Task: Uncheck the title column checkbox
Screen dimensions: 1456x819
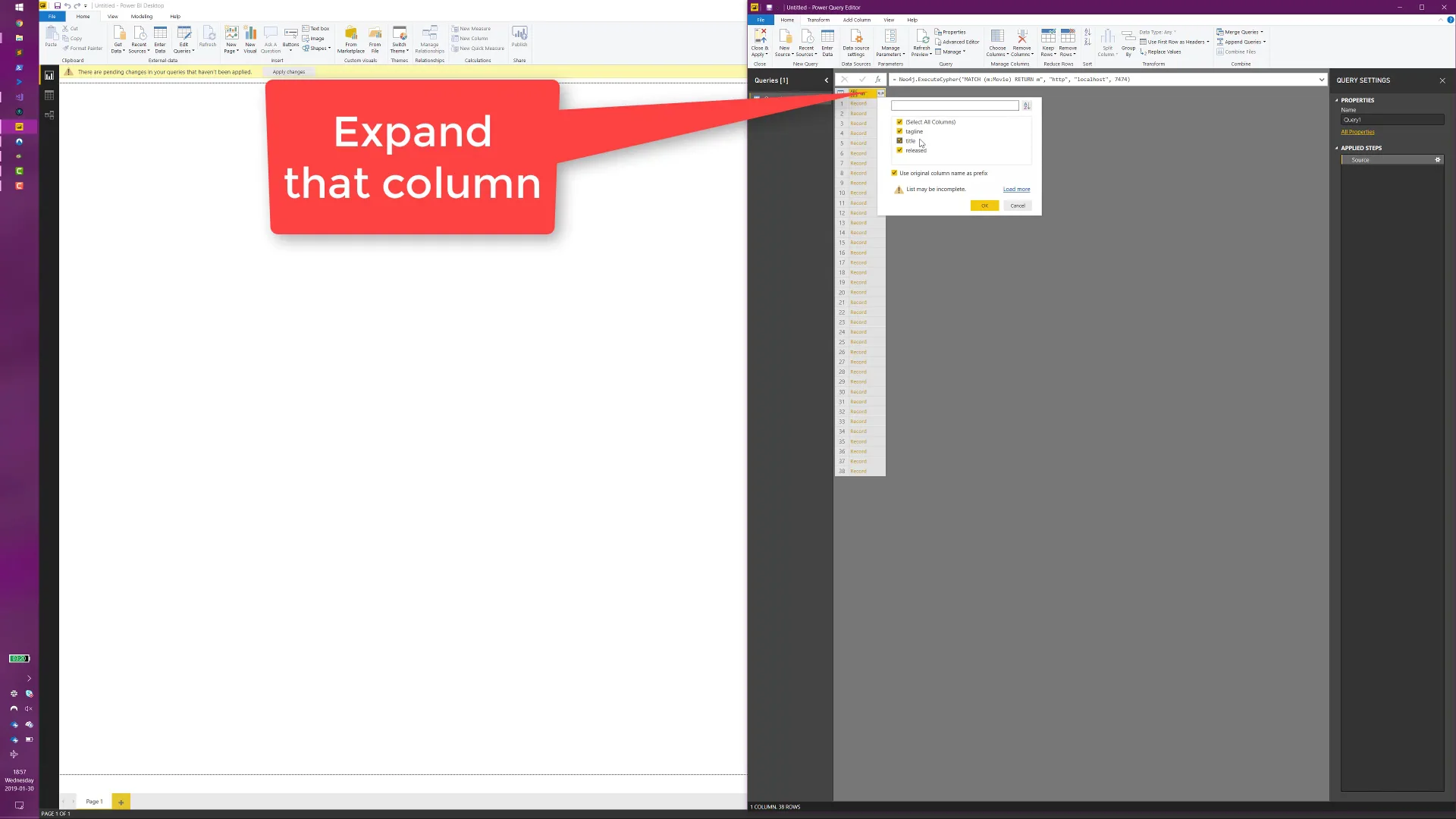Action: [x=899, y=141]
